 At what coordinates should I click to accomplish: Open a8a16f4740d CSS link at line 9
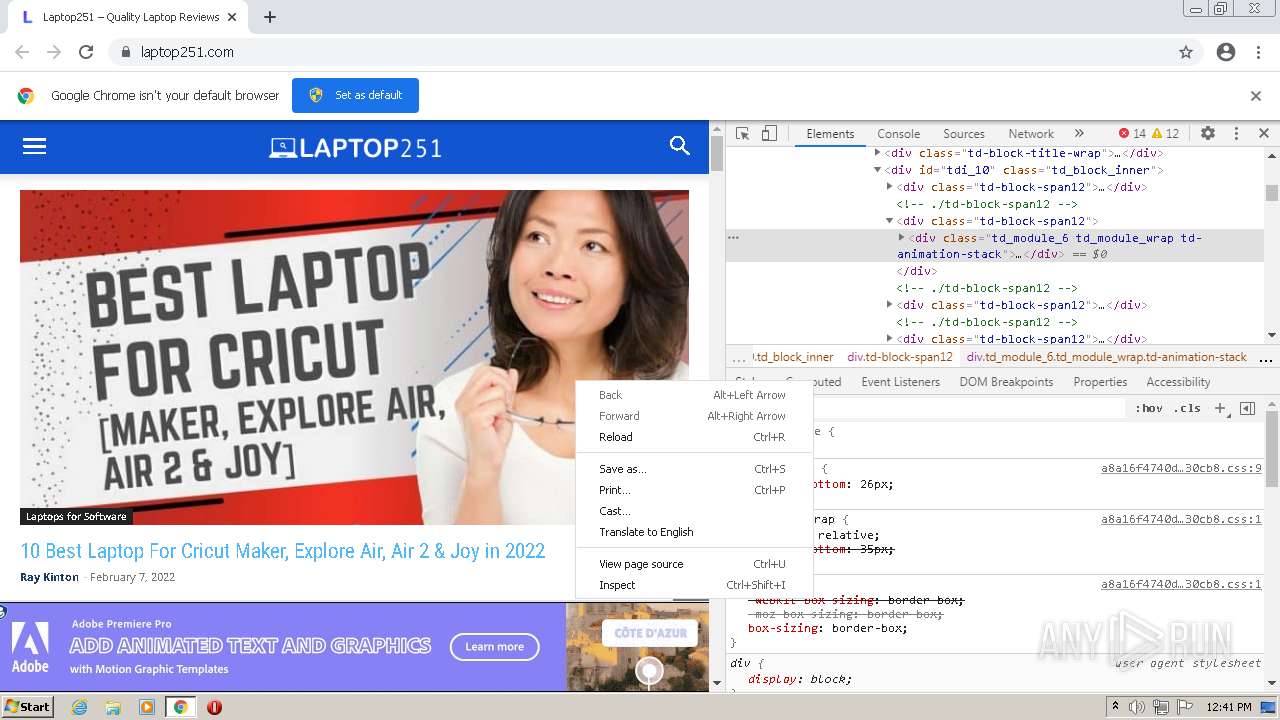(x=1181, y=468)
